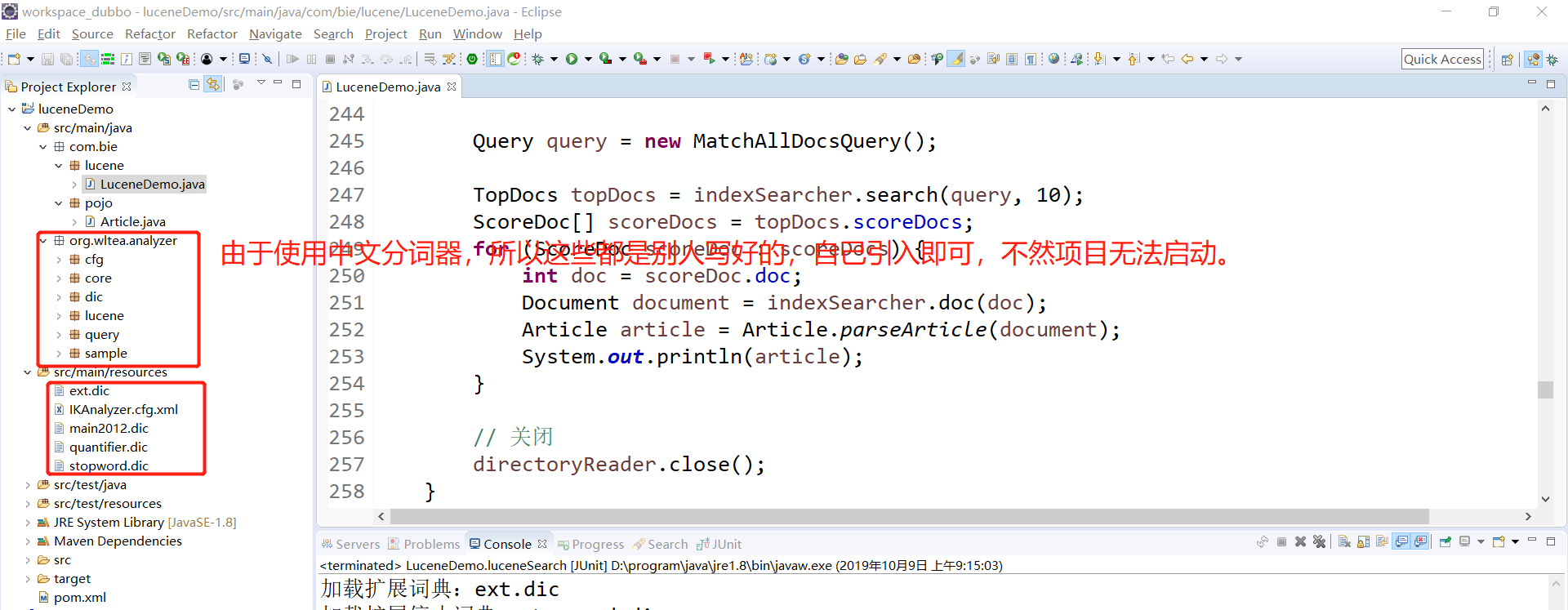Open Debug button dropdown arrow
Image resolution: width=1568 pixels, height=610 pixels.
click(x=554, y=59)
